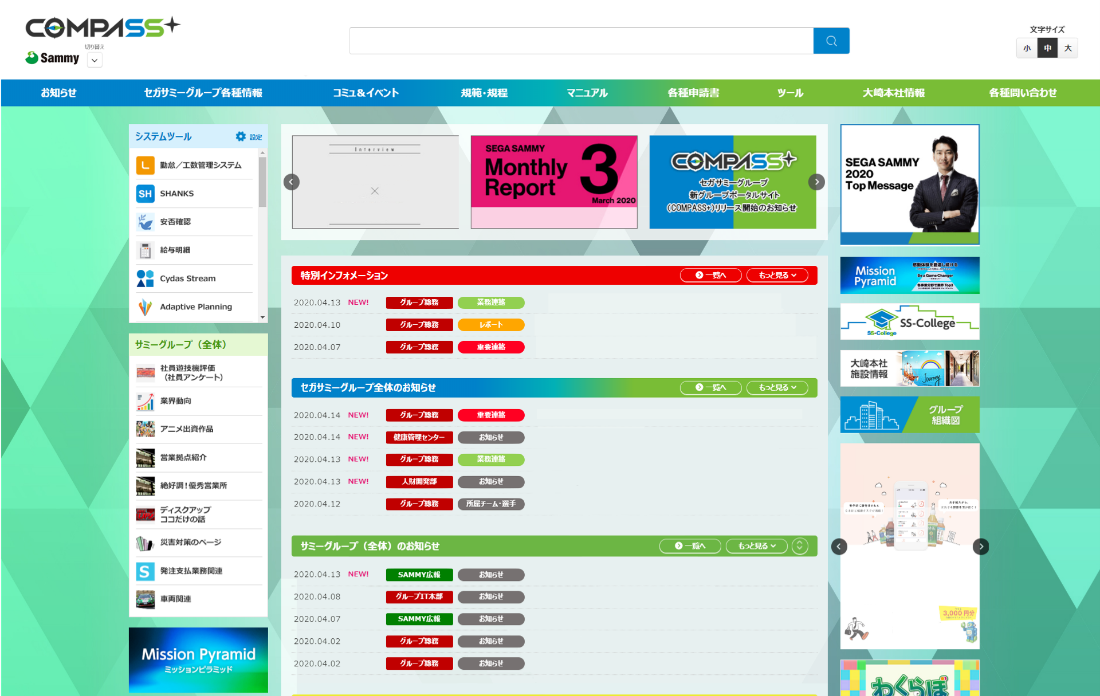This screenshot has height=696, width=1100.
Task: Click the グループIT本部 tag
Action: point(419,596)
